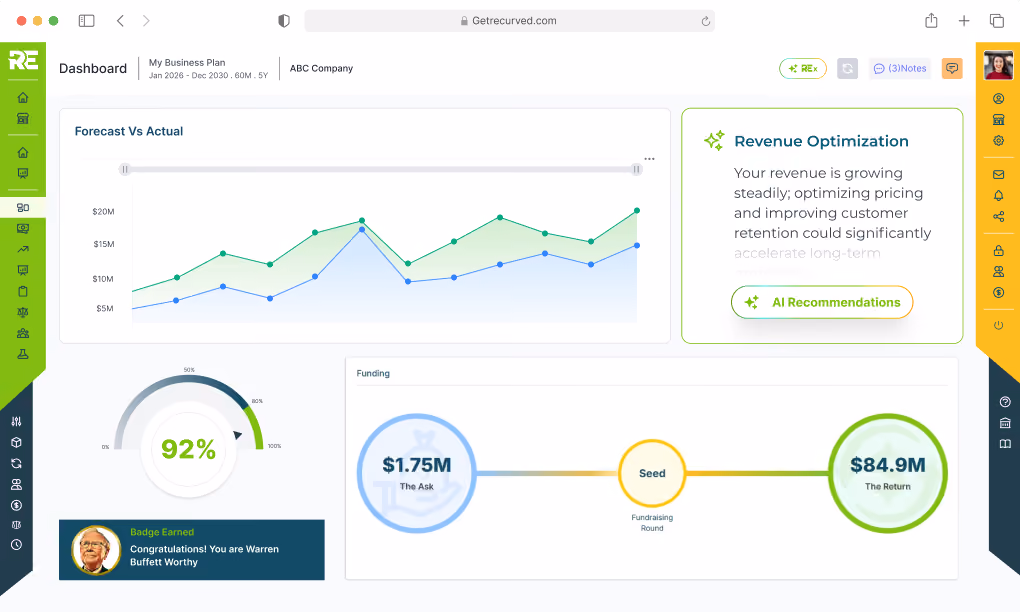
Task: Open the (3)Notes button
Action: tap(900, 68)
